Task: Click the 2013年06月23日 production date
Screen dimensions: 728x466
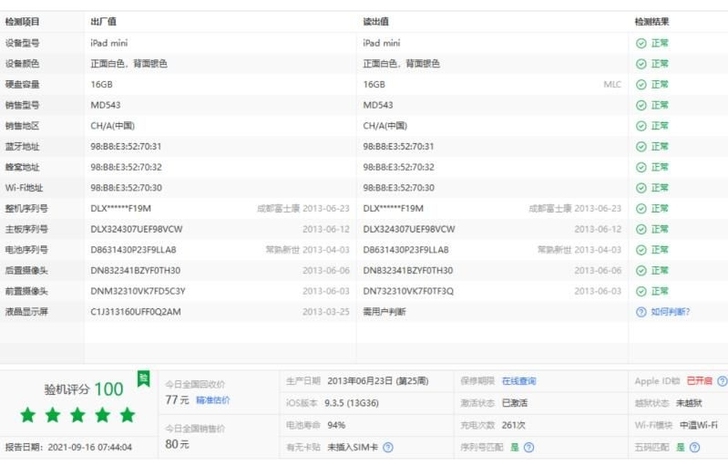Action: (378, 381)
